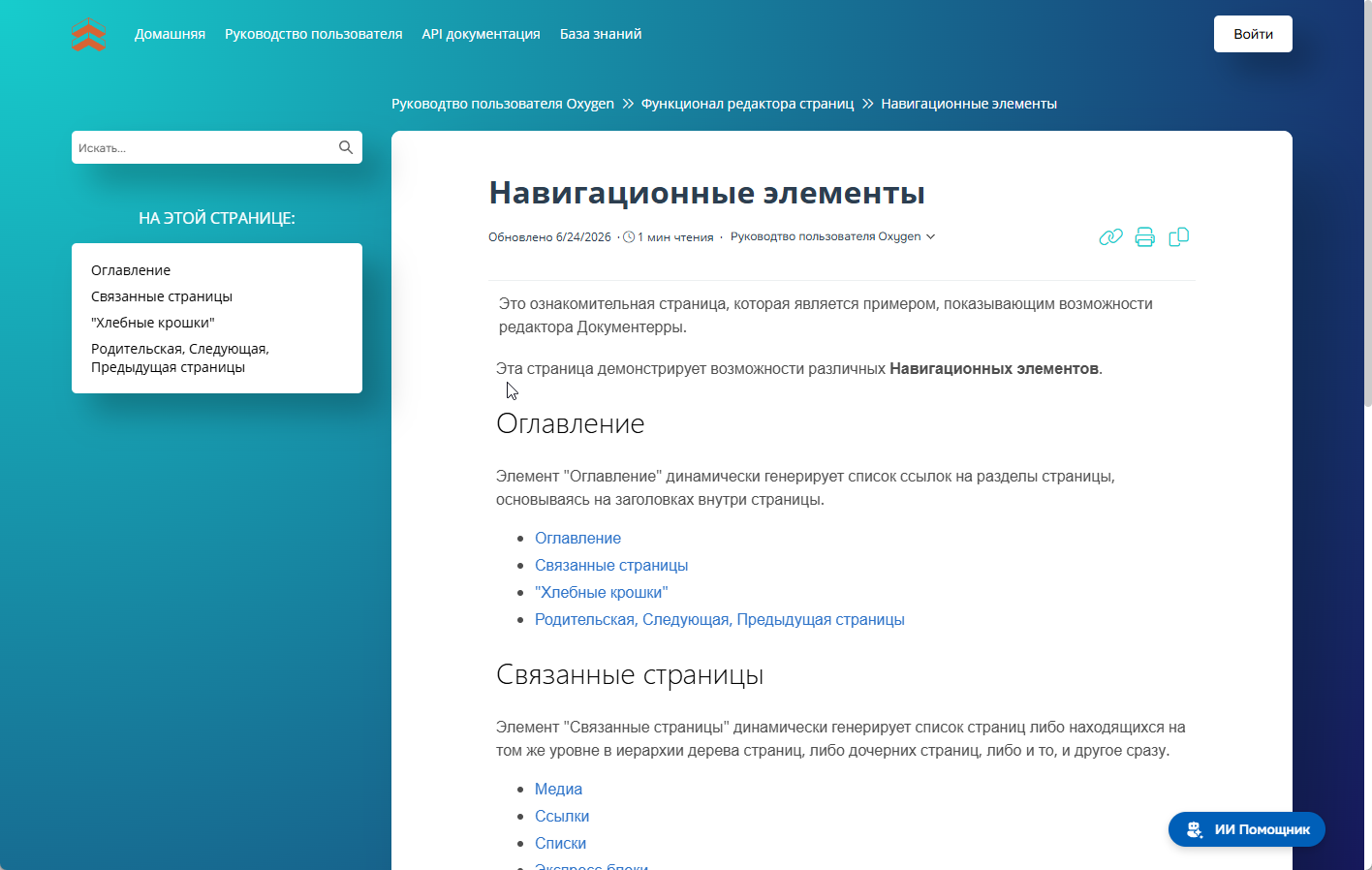
Task: Click the copy page icon
Action: [1178, 236]
